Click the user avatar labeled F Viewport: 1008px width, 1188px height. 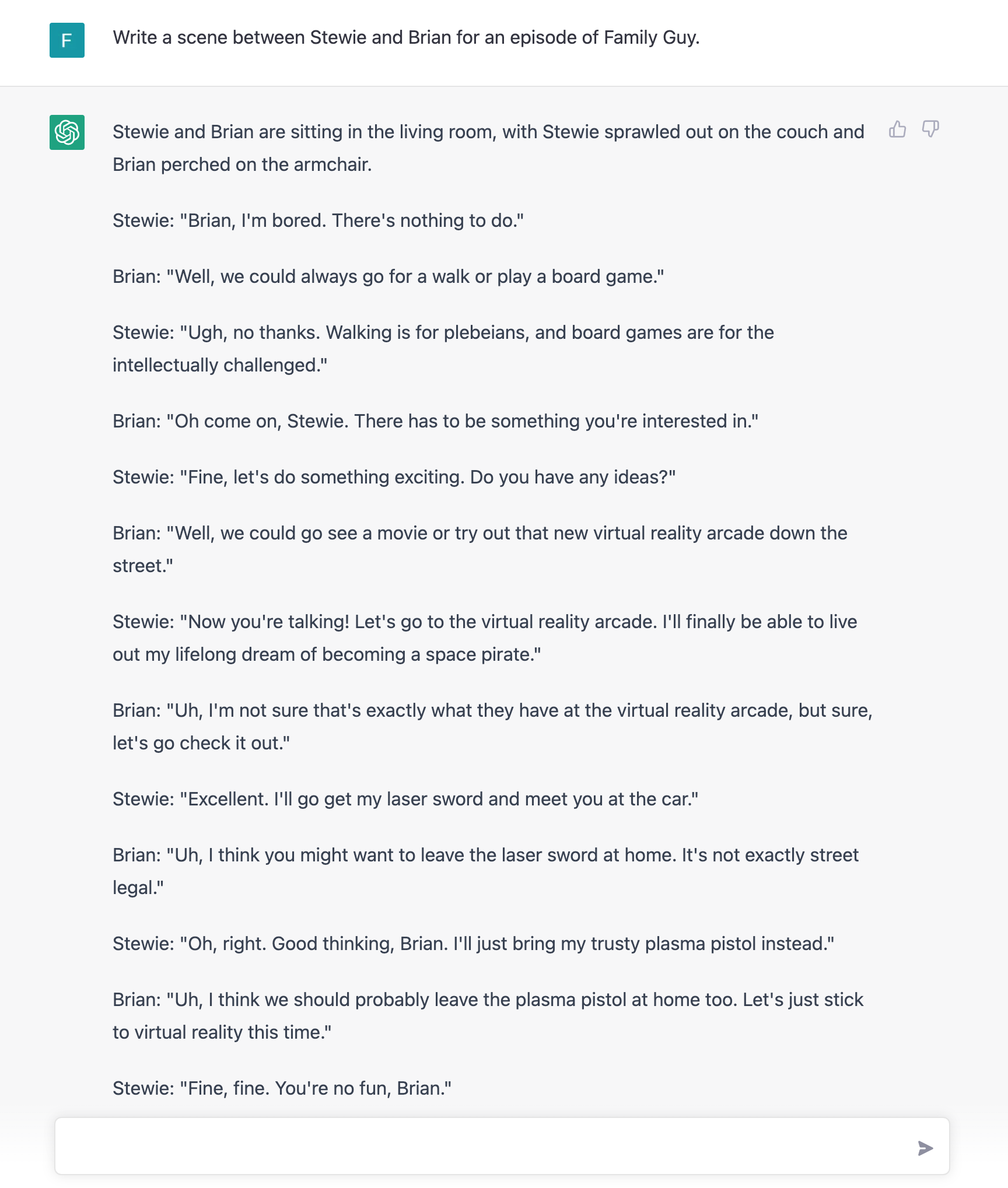67,40
